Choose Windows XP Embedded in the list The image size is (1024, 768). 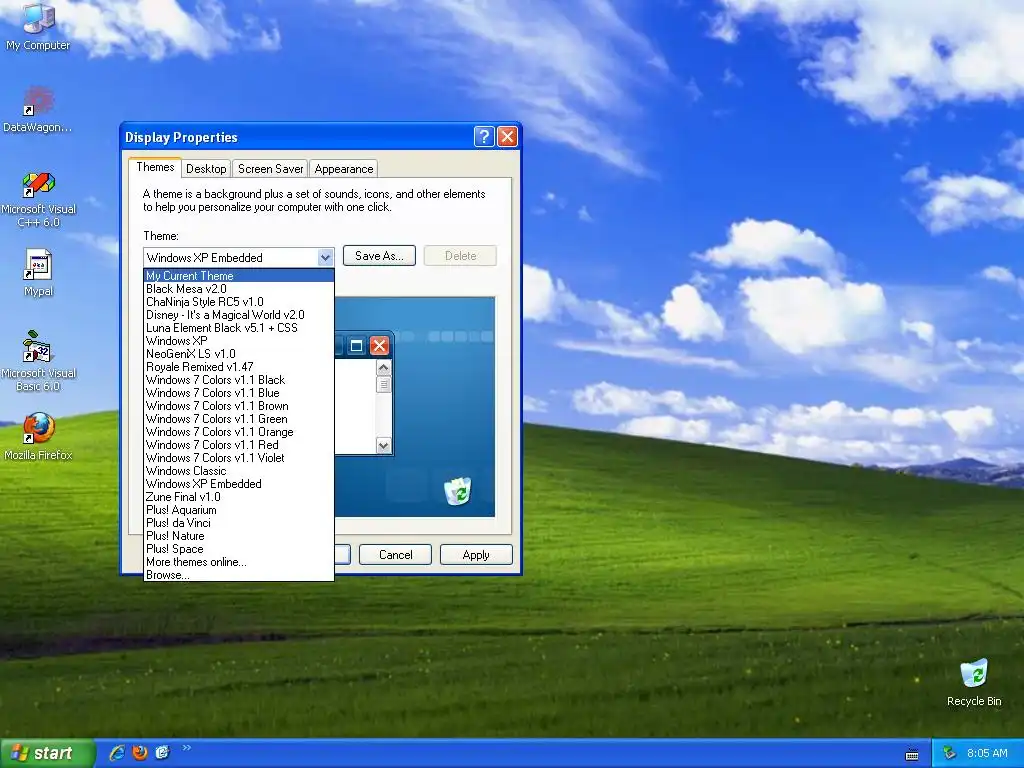[x=238, y=484]
